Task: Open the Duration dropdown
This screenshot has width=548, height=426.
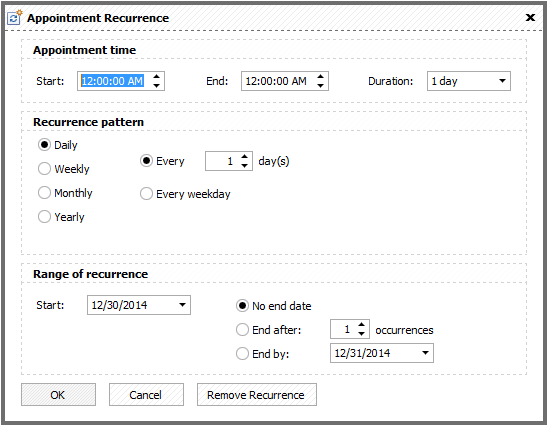Action: 502,81
